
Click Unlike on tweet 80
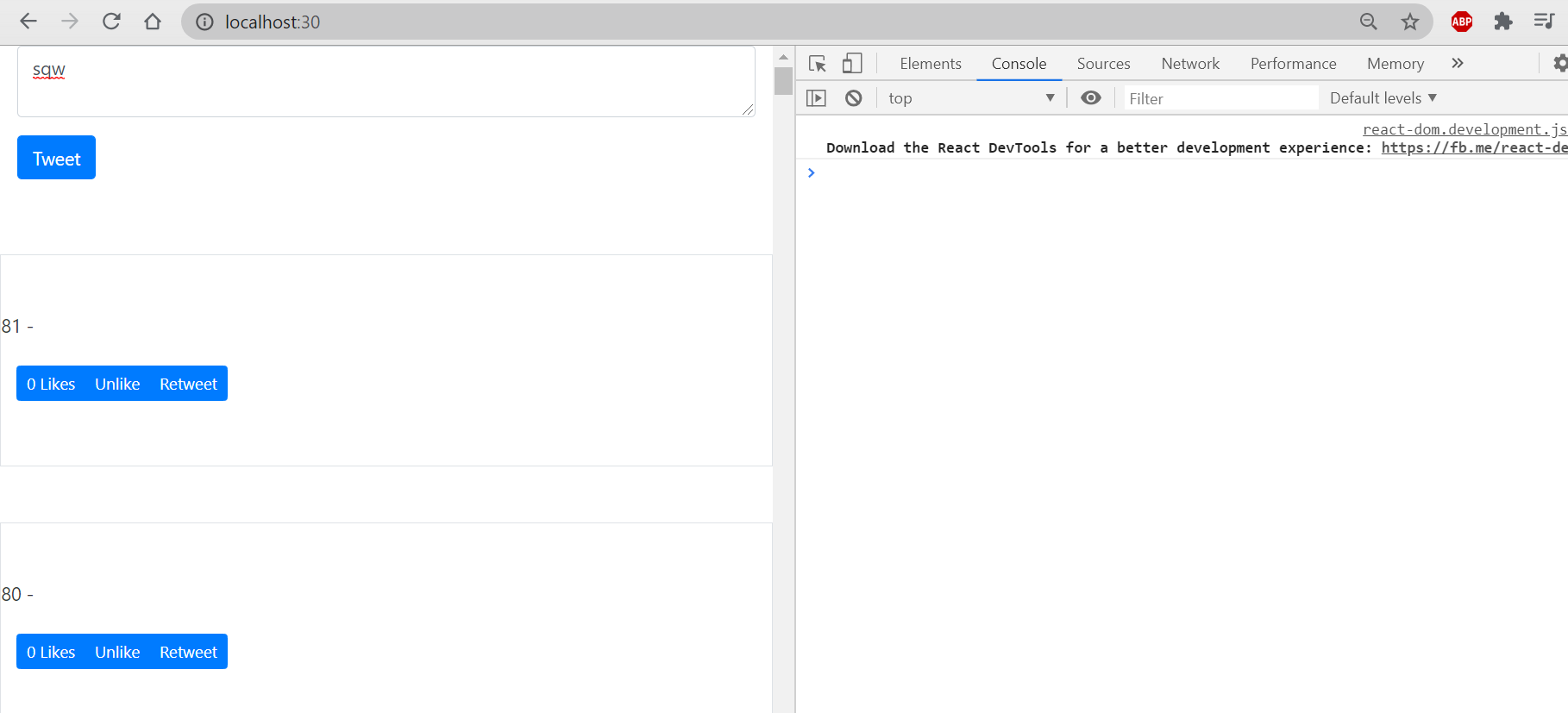tap(117, 652)
